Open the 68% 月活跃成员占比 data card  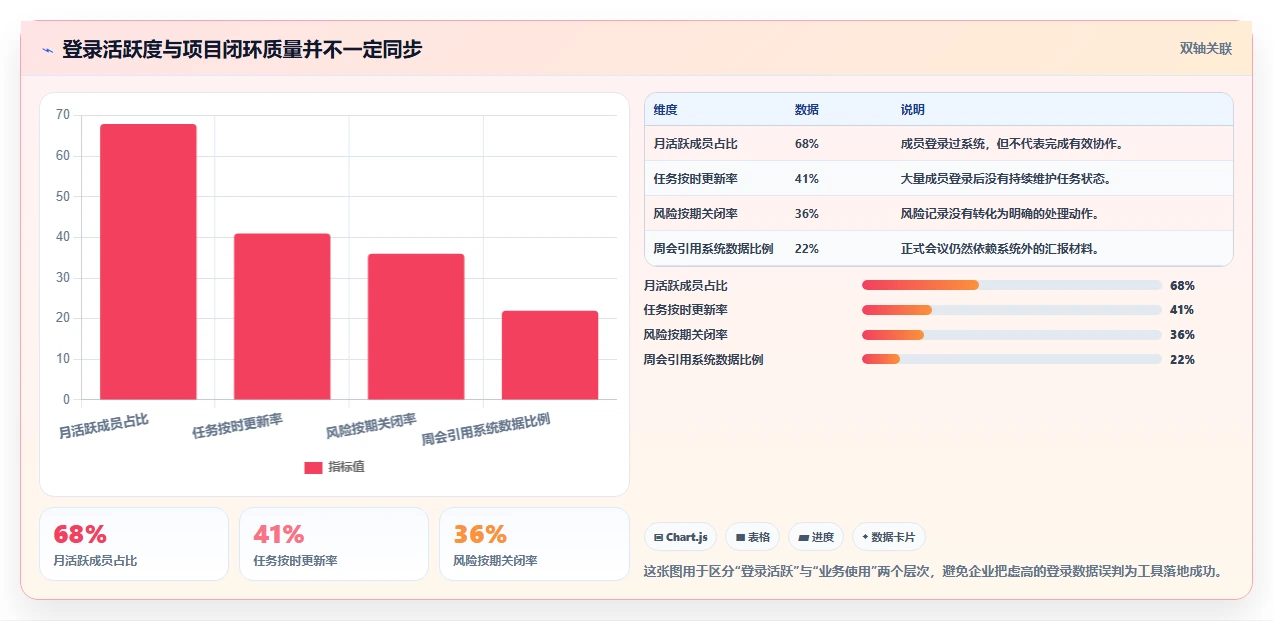(134, 544)
